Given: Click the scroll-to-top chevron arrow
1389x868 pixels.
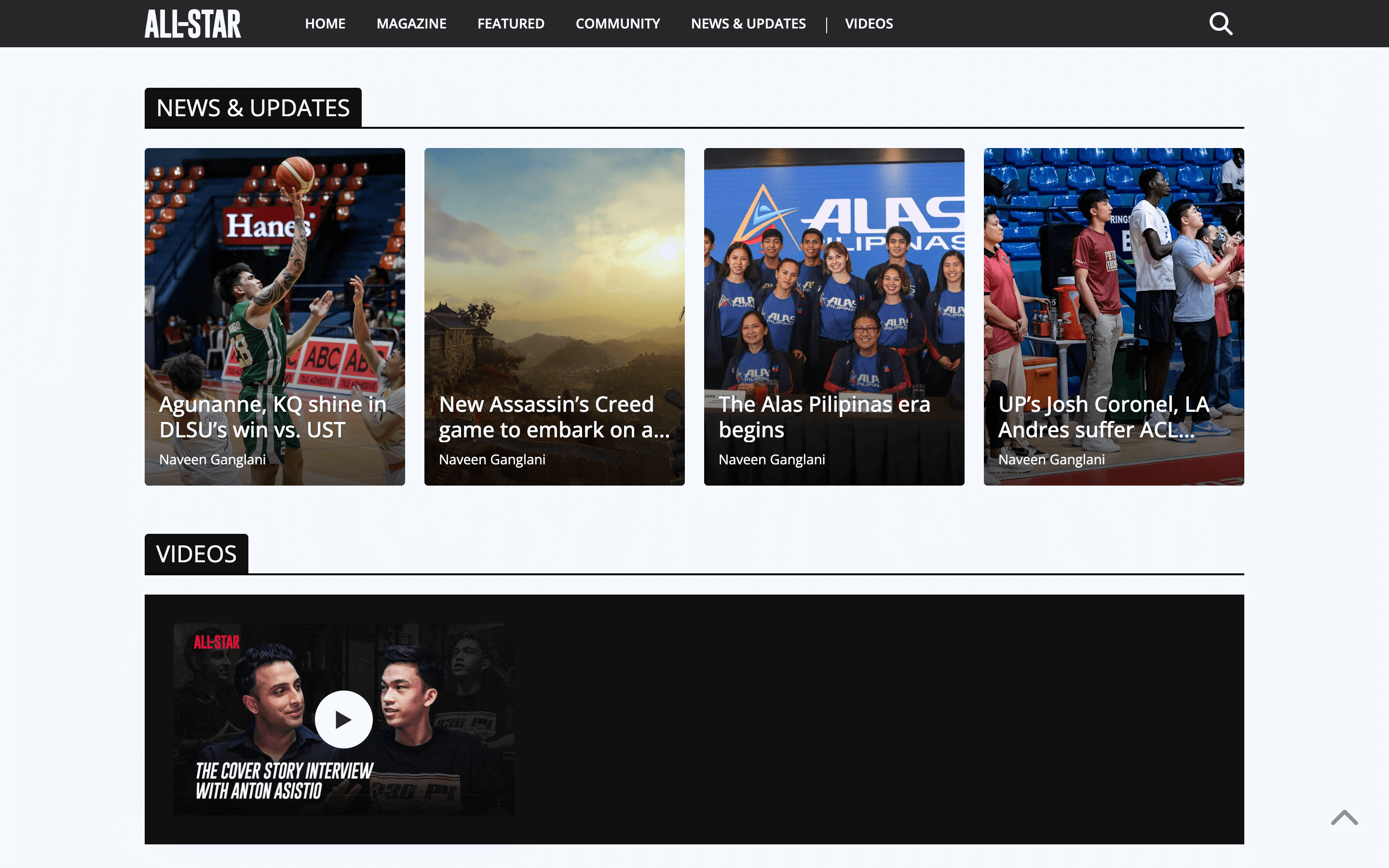Looking at the screenshot, I should pyautogui.click(x=1344, y=817).
